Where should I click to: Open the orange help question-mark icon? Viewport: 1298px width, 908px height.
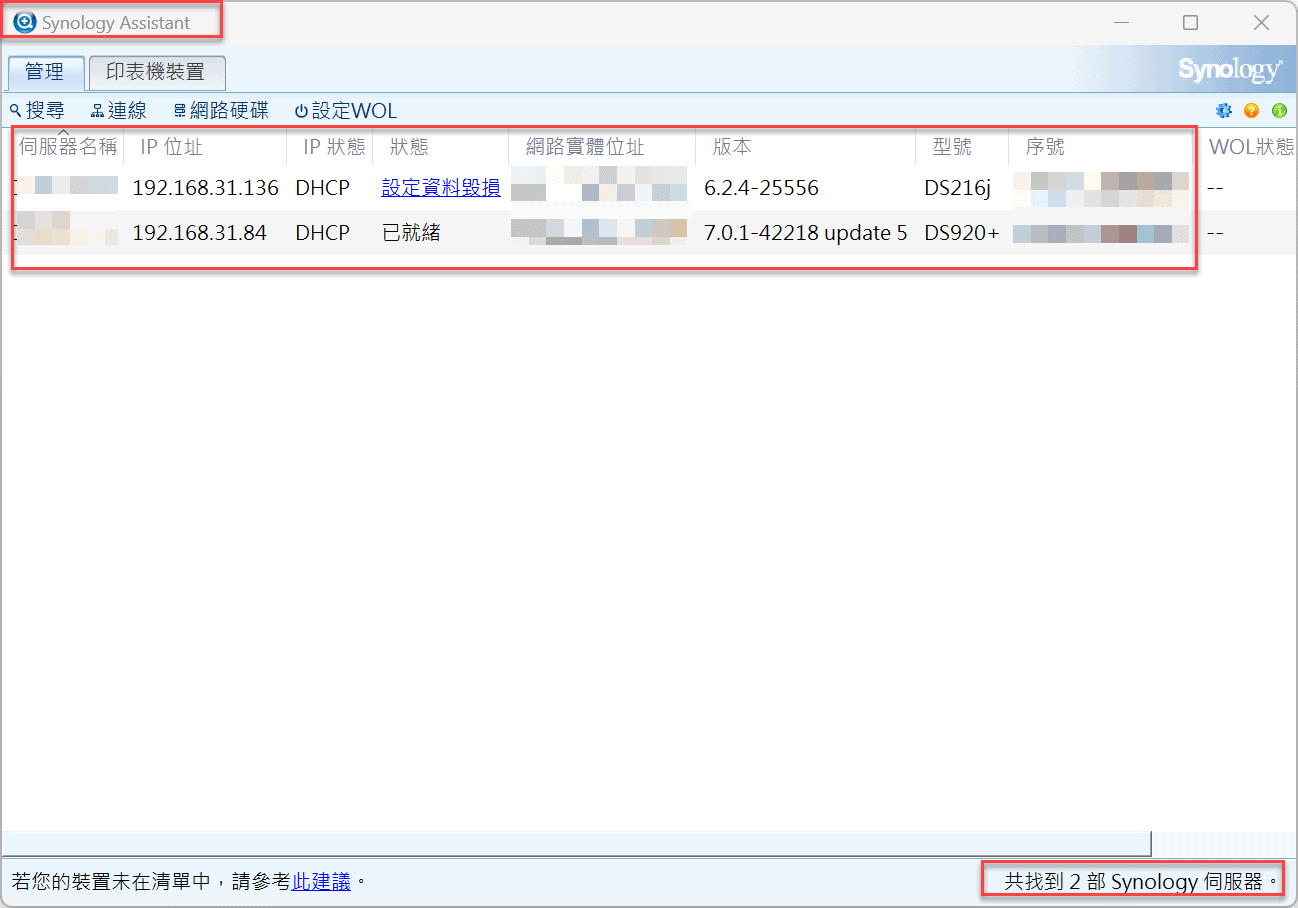coord(1251,110)
